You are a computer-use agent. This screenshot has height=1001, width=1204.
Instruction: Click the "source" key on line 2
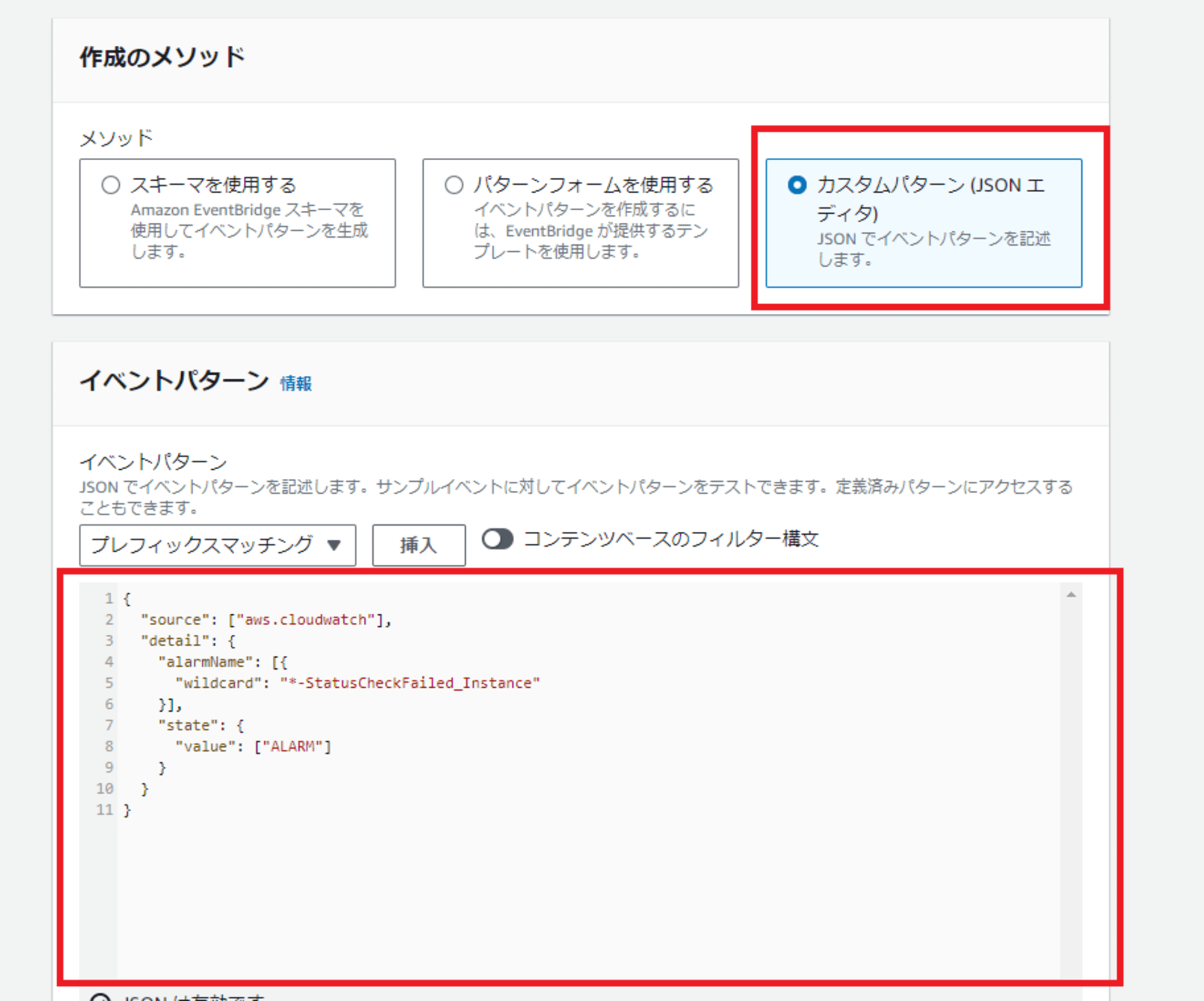point(175,620)
